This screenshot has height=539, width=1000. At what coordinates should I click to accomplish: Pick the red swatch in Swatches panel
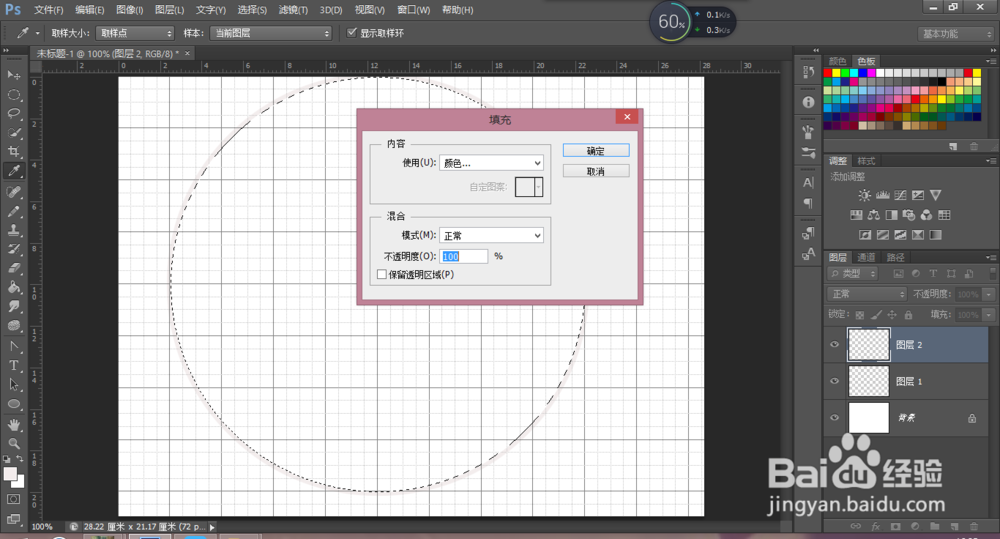click(x=828, y=73)
